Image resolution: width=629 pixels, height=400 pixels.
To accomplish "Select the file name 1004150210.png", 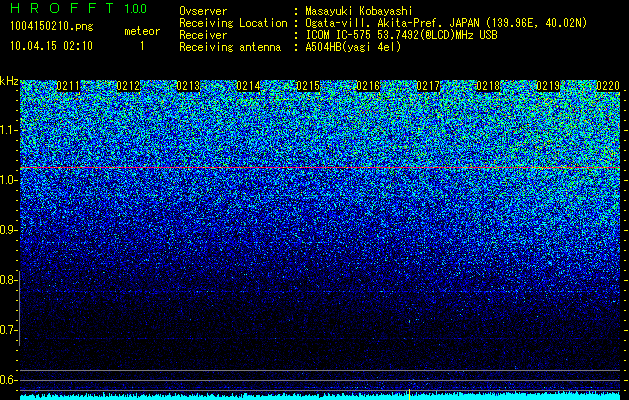I will (52, 27).
